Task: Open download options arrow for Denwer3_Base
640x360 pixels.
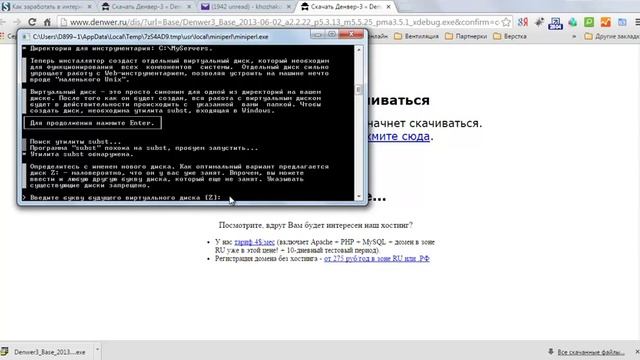Action: click(x=97, y=350)
